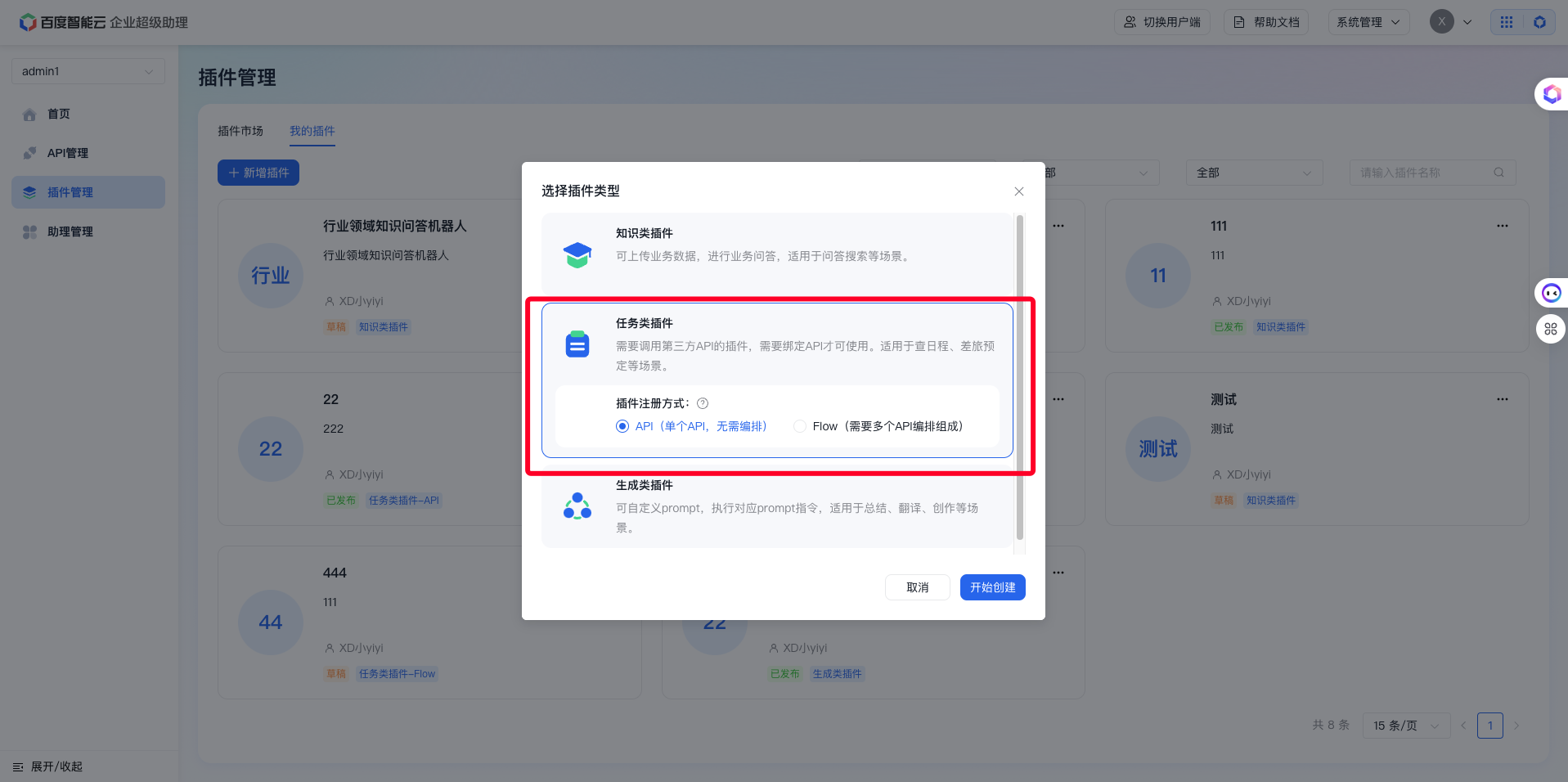Click the next page arrow
Image resolution: width=1568 pixels, height=782 pixels.
[1516, 726]
